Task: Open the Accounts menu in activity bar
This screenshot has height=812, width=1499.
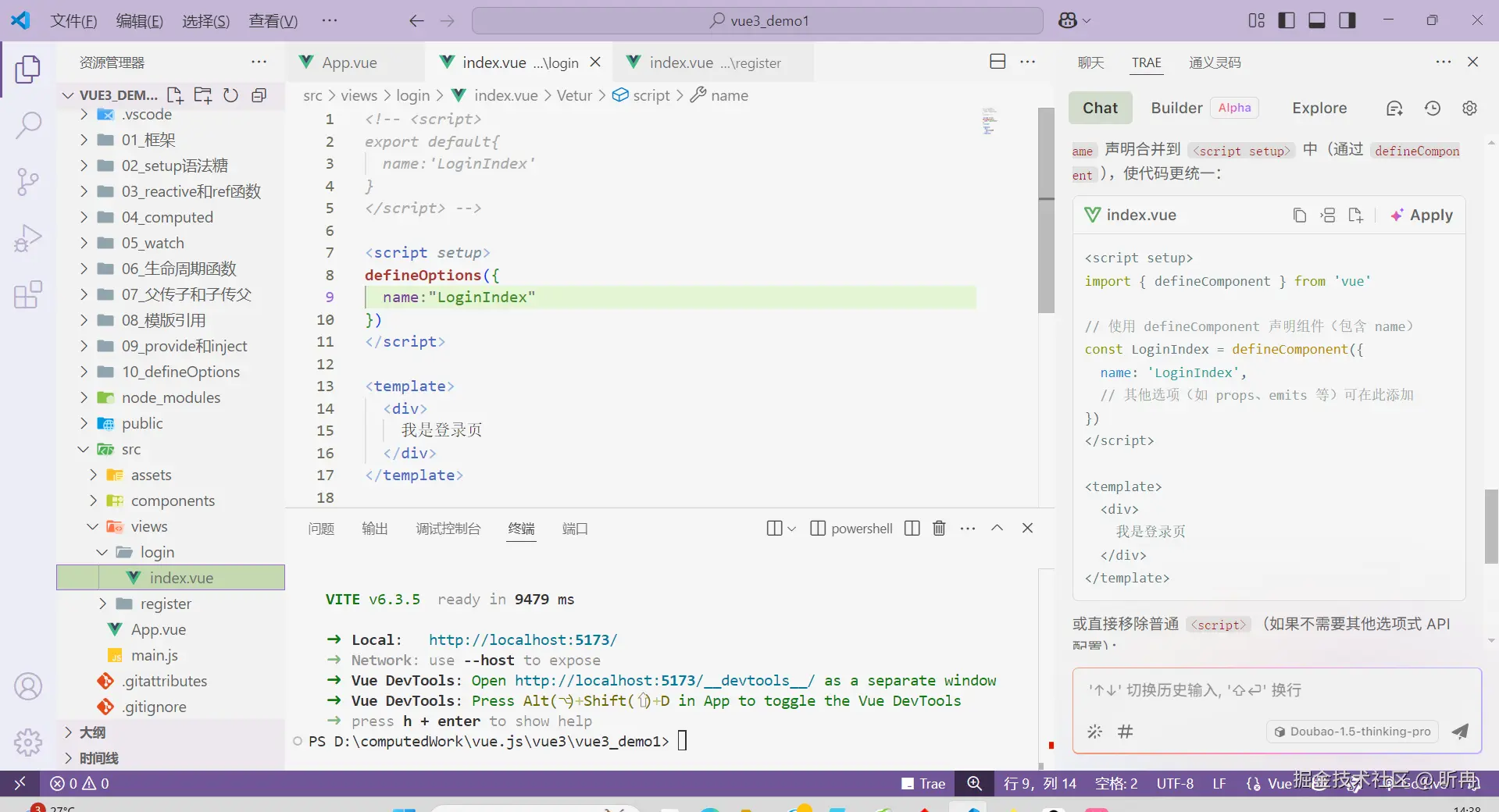Action: (x=28, y=686)
